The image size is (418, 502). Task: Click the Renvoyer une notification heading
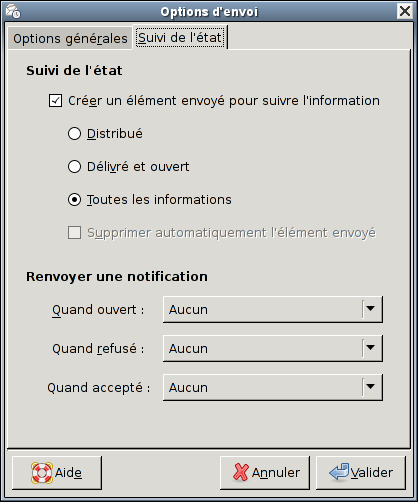pos(117,277)
